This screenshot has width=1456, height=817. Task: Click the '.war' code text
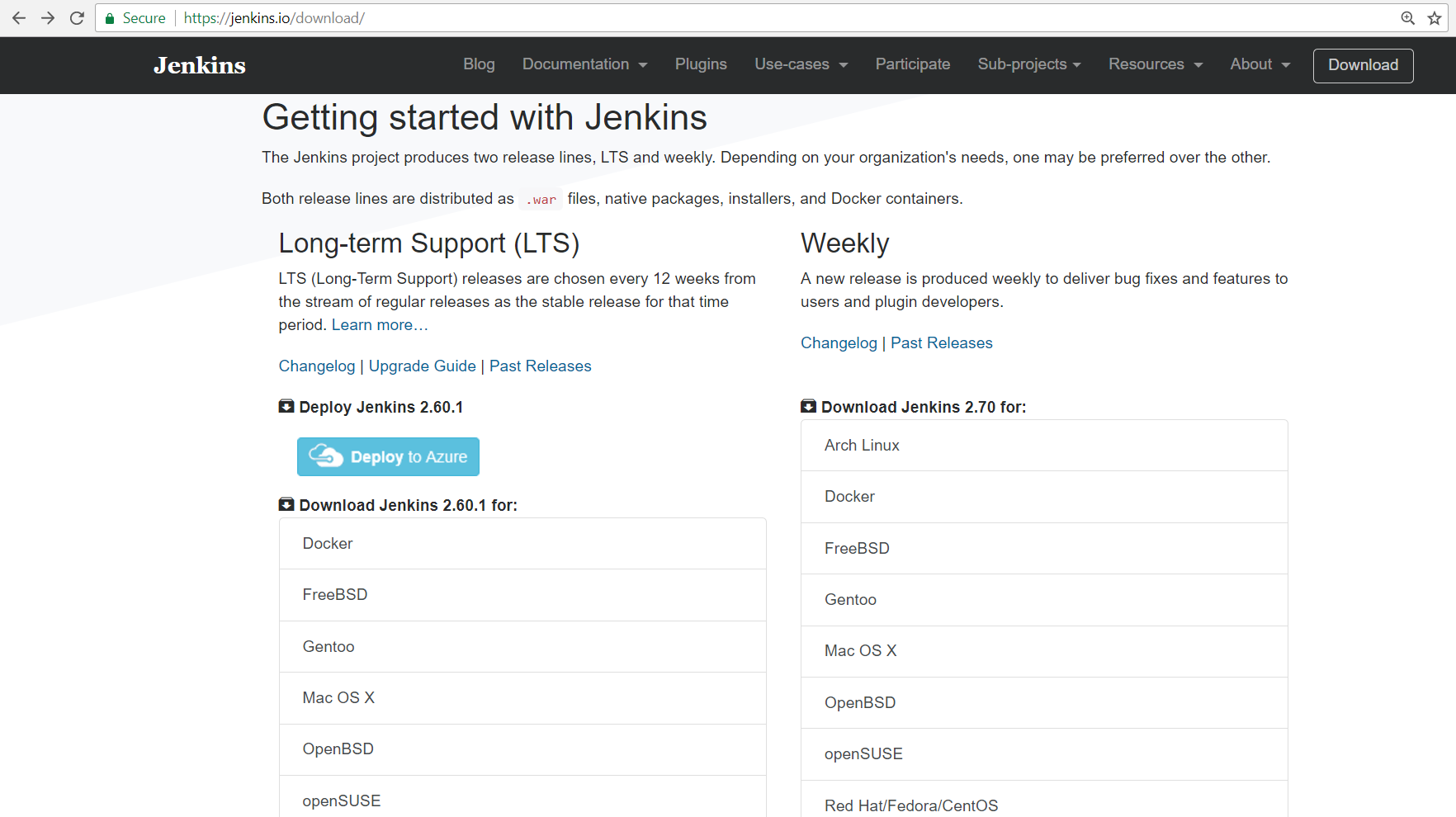point(541,200)
